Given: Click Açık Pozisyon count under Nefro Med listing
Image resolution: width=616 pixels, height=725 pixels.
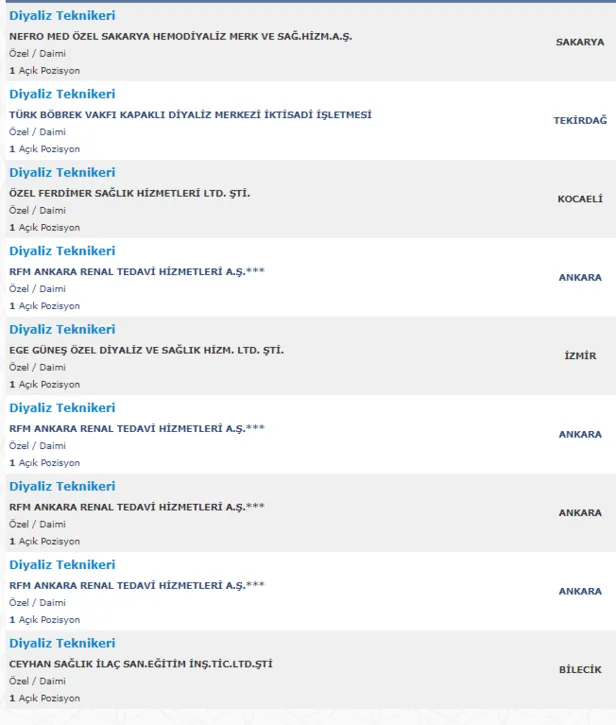Looking at the screenshot, I should tap(44, 71).
